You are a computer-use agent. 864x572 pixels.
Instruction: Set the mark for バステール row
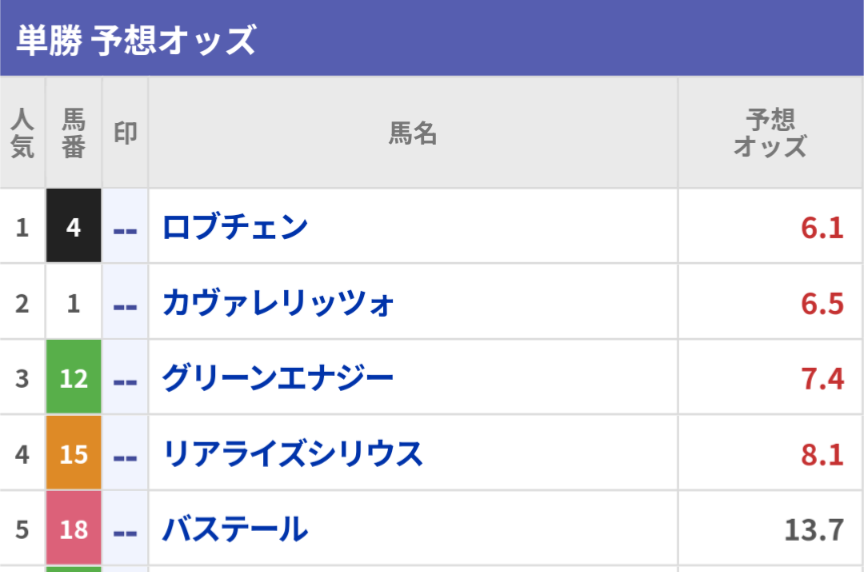point(125,530)
